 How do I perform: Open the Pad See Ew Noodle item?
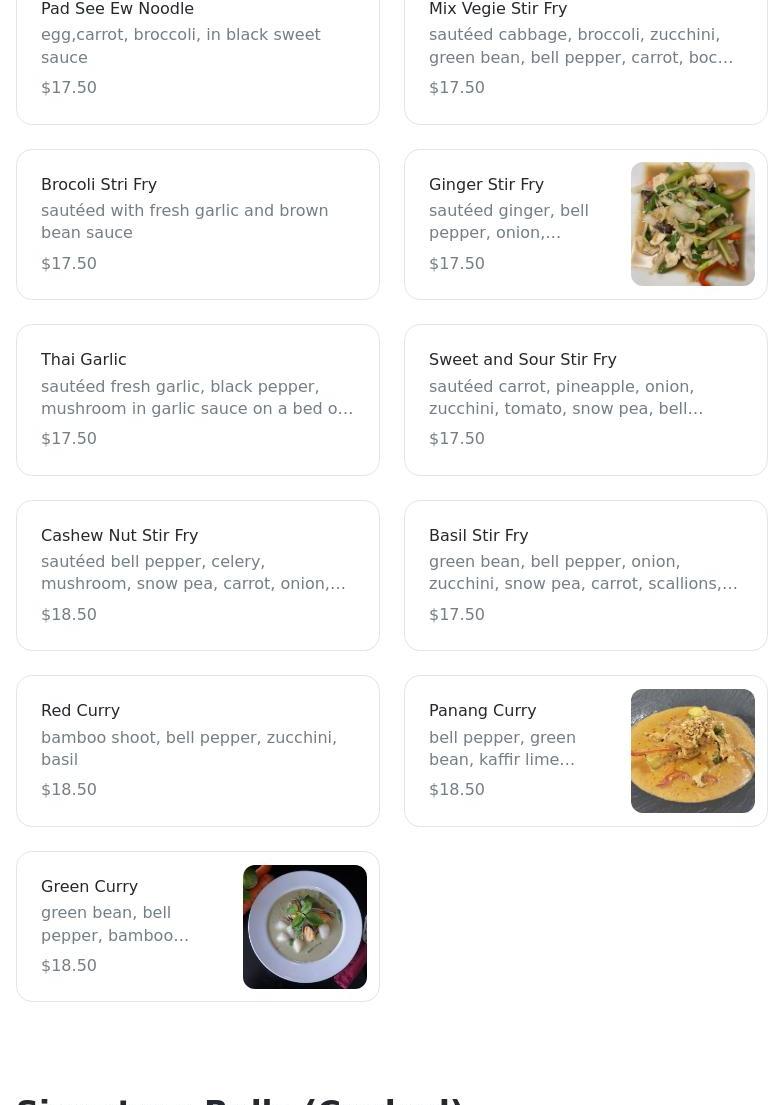197,48
